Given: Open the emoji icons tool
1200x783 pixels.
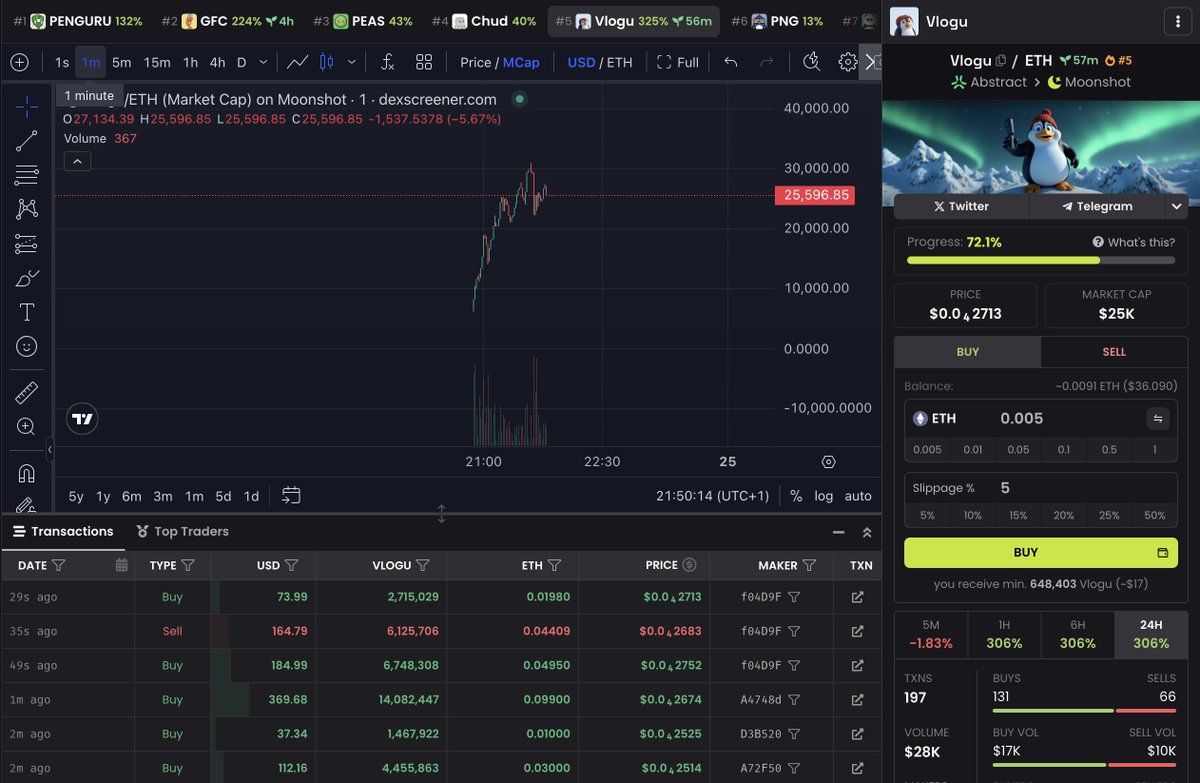Looking at the screenshot, I should click(x=27, y=347).
